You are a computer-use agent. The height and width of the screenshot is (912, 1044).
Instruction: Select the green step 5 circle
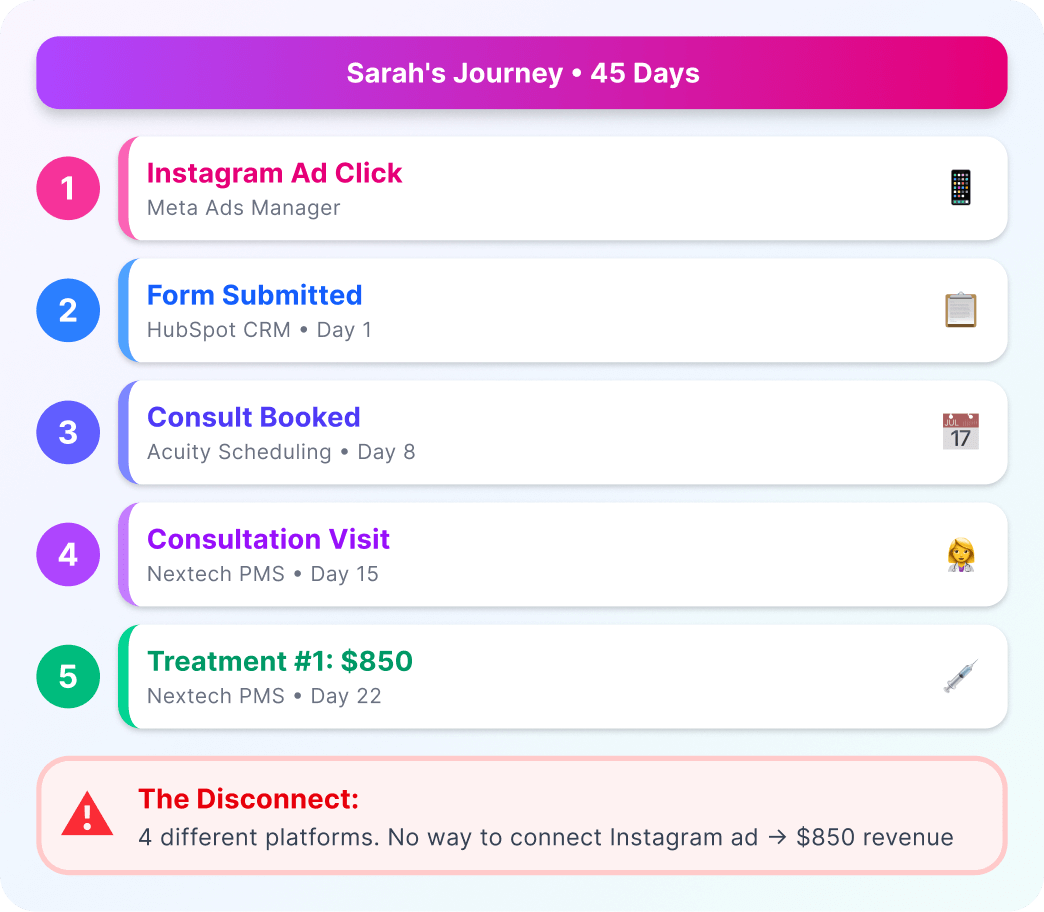[x=68, y=676]
